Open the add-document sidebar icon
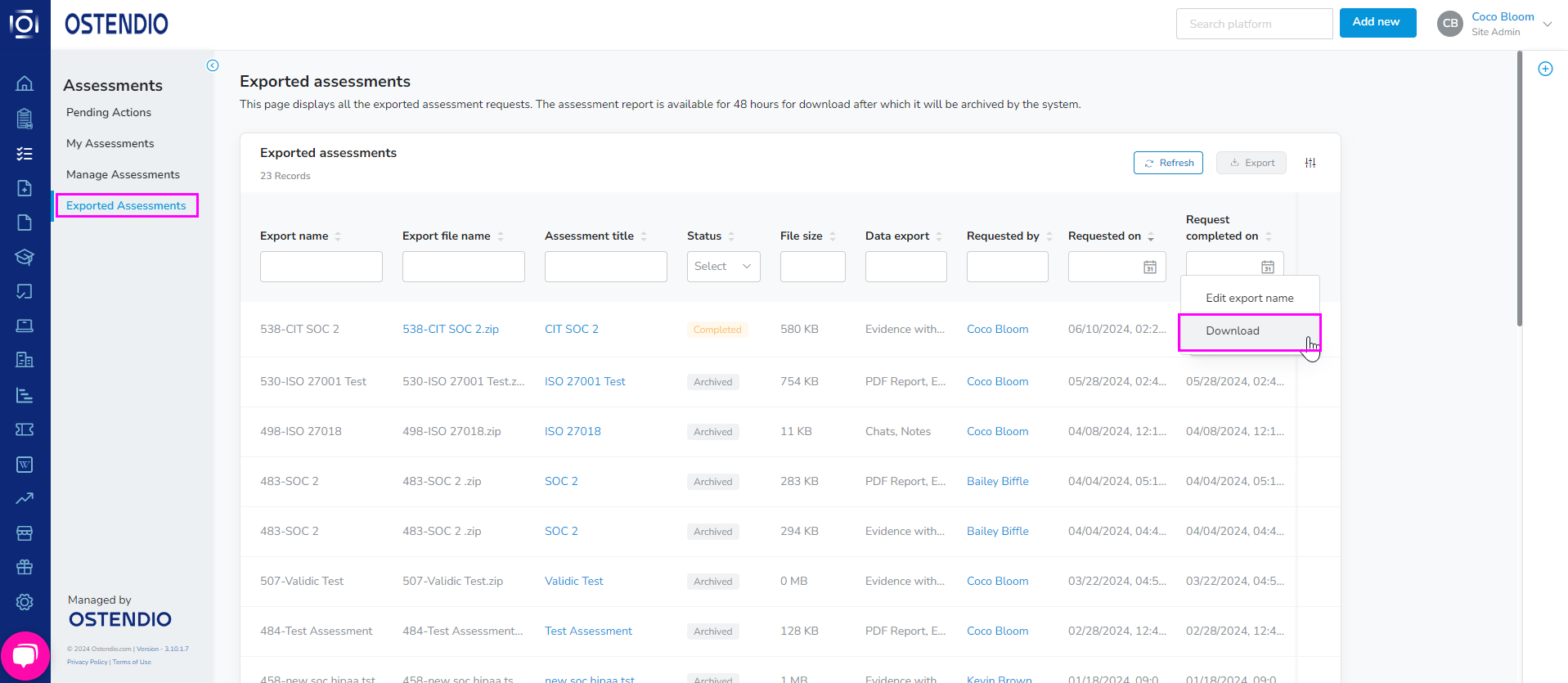Screen dimensions: 1568x683 pos(25,188)
